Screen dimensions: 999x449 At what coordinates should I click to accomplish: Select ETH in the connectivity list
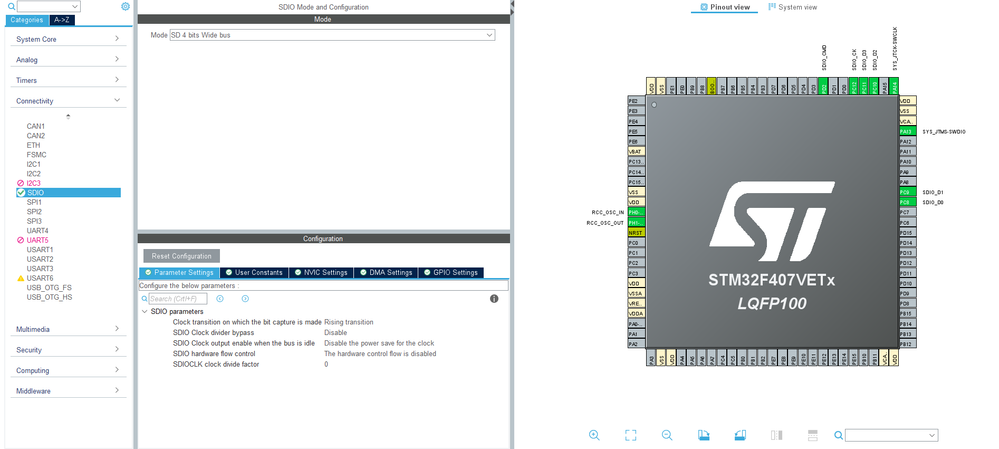[x=33, y=145]
